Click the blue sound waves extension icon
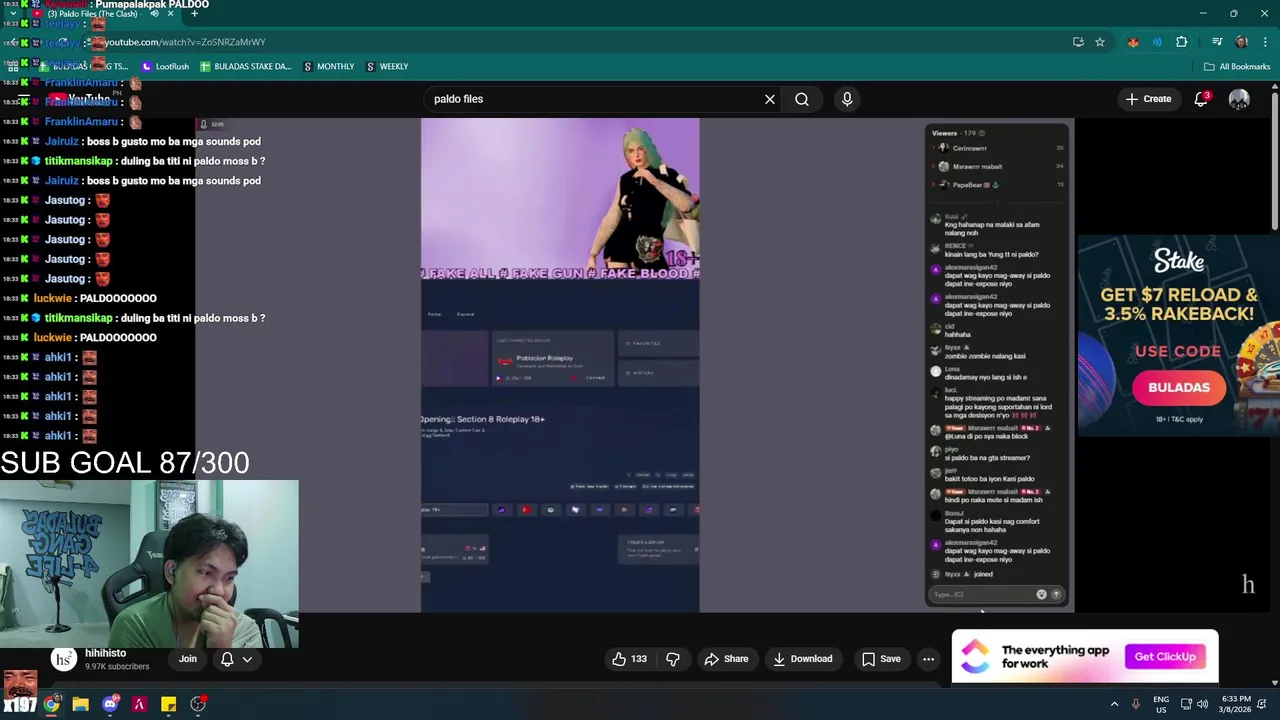Viewport: 1280px width, 720px height. tap(1157, 42)
